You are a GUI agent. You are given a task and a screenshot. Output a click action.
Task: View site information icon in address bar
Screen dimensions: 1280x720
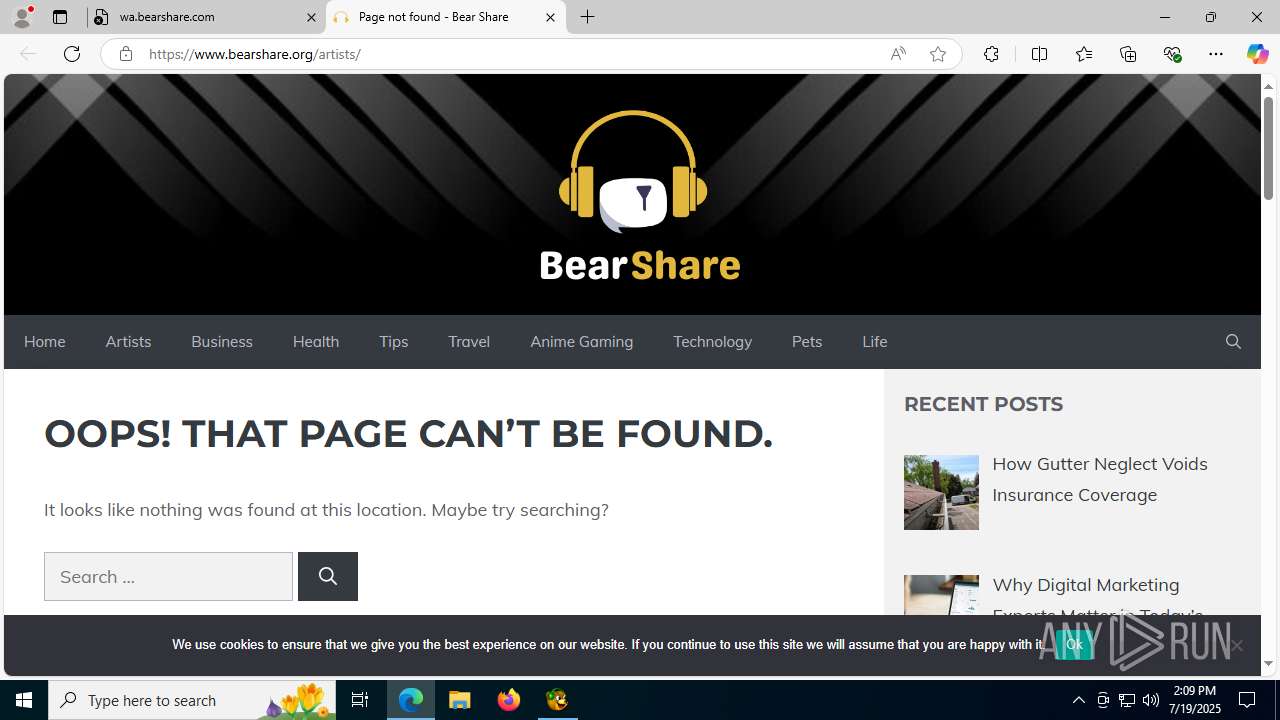[x=125, y=54]
